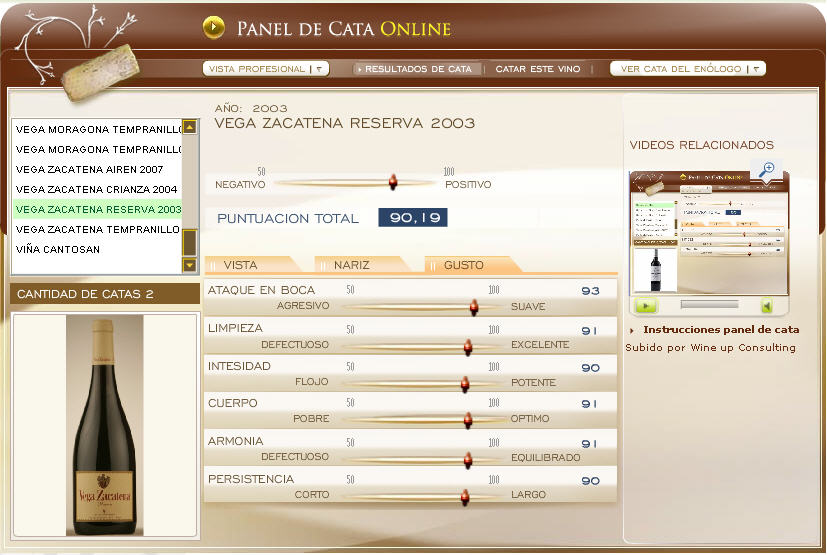
Task: Select Vega Zacatena Crianza 2004 in list
Action: click(x=97, y=189)
